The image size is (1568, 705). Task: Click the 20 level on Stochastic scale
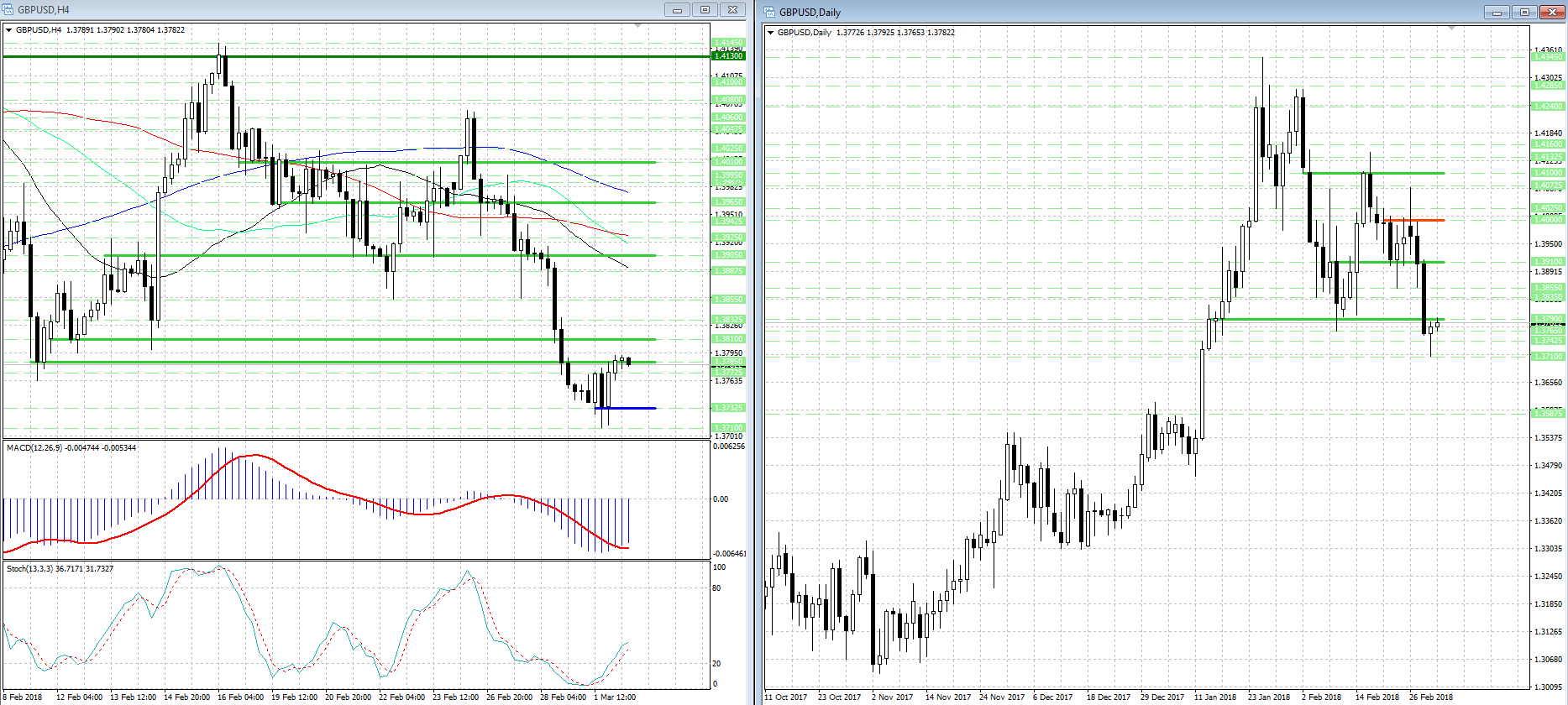[716, 664]
